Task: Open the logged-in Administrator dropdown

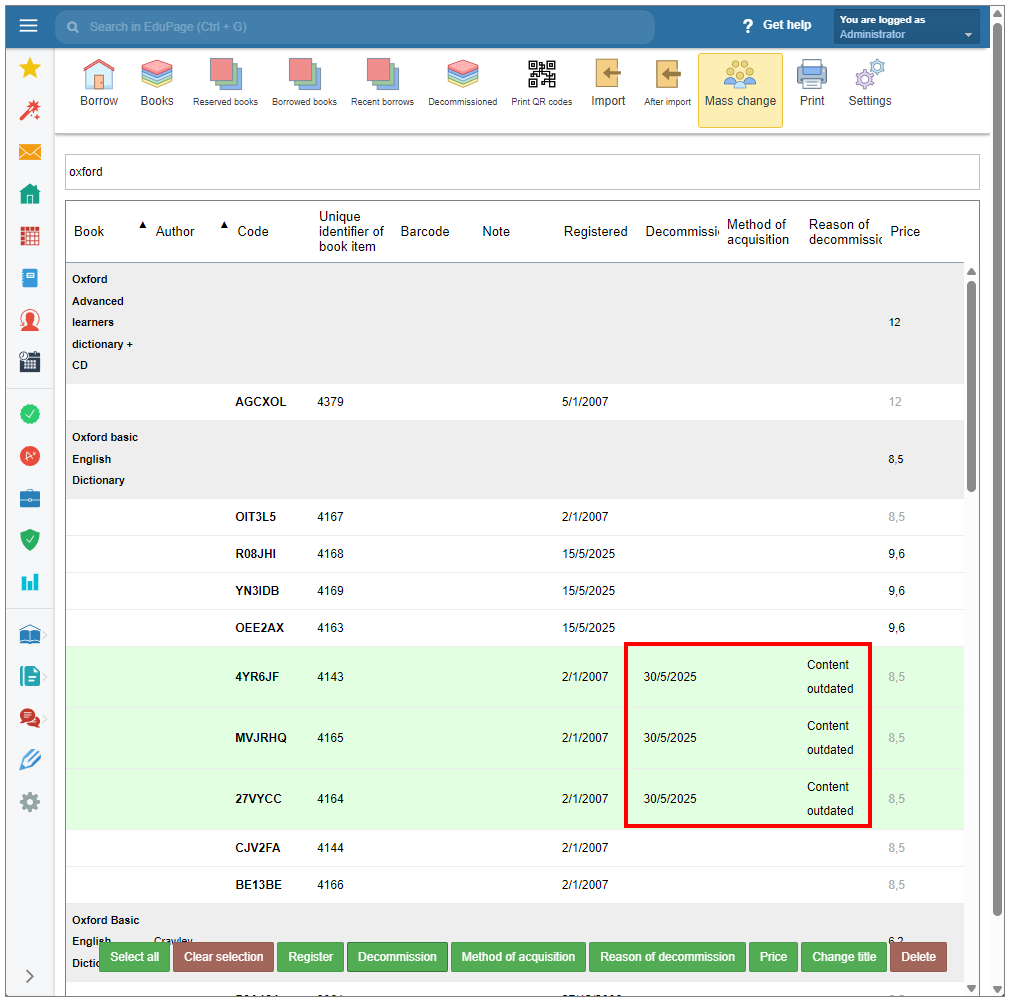Action: [906, 27]
